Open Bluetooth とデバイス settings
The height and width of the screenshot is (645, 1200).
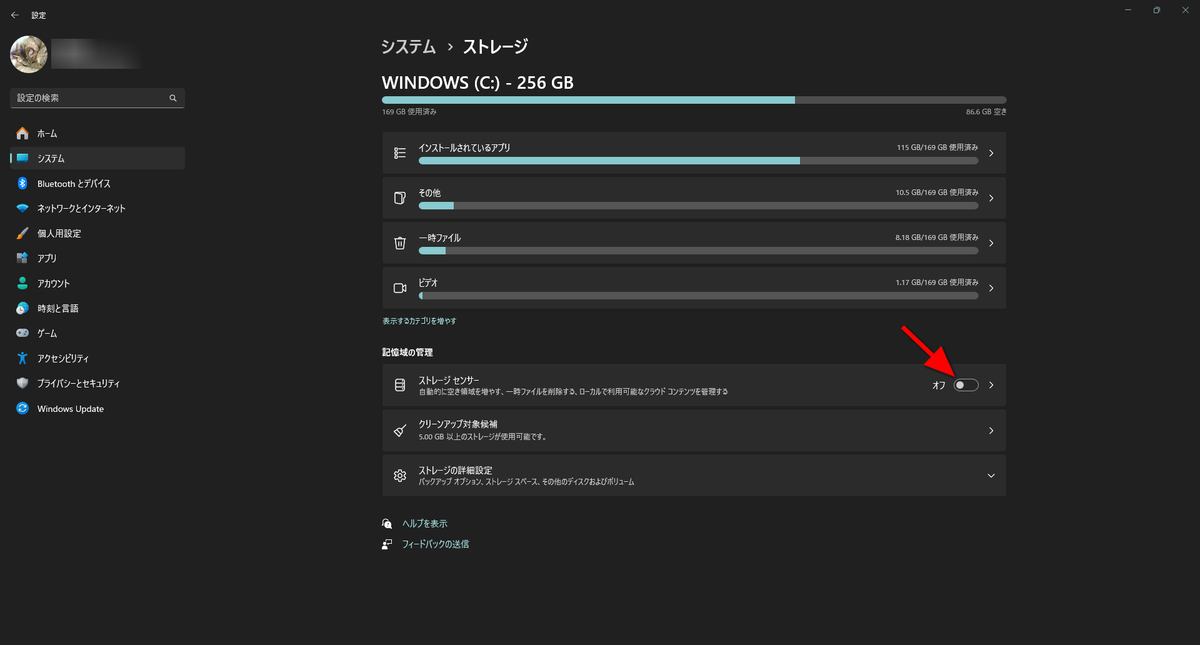97,183
